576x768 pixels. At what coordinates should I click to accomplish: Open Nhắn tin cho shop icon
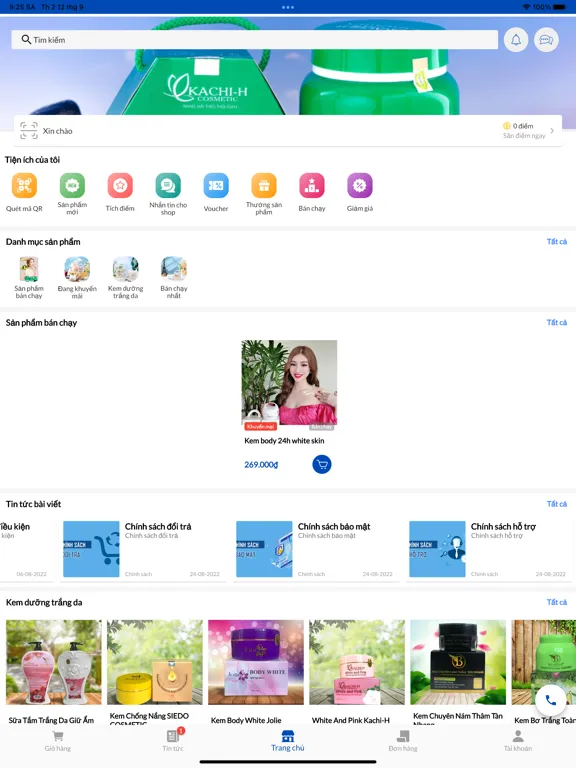168,186
